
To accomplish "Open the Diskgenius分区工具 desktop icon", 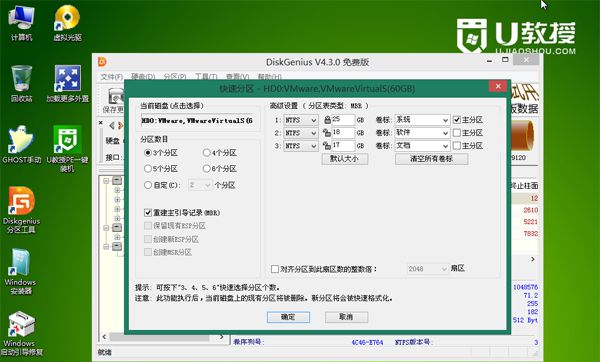I will coord(21,210).
